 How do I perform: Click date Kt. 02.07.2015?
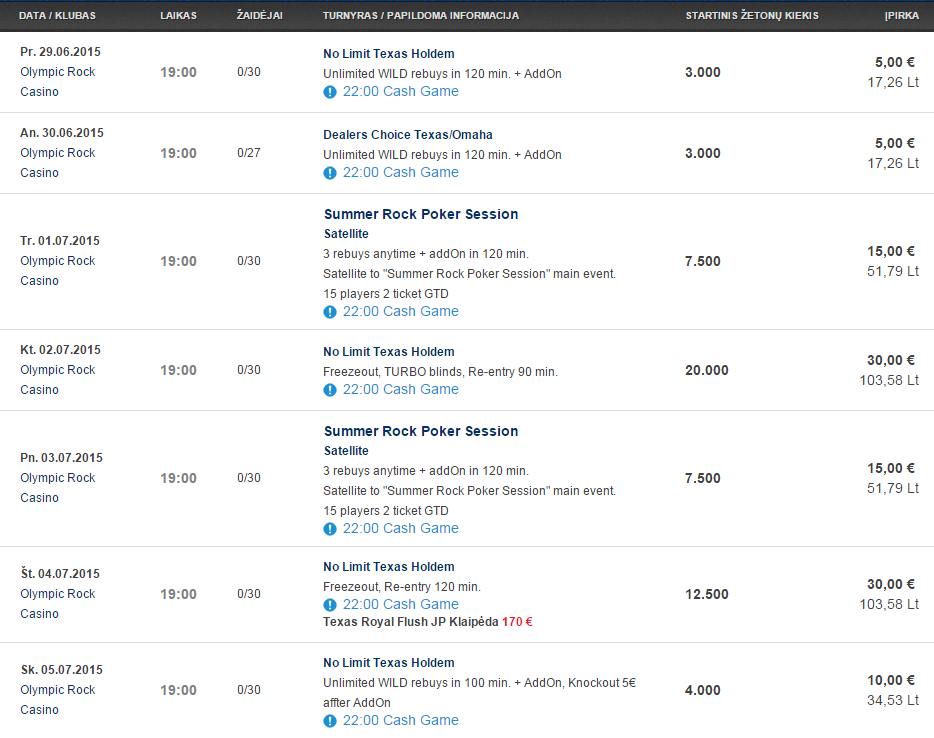click(60, 350)
